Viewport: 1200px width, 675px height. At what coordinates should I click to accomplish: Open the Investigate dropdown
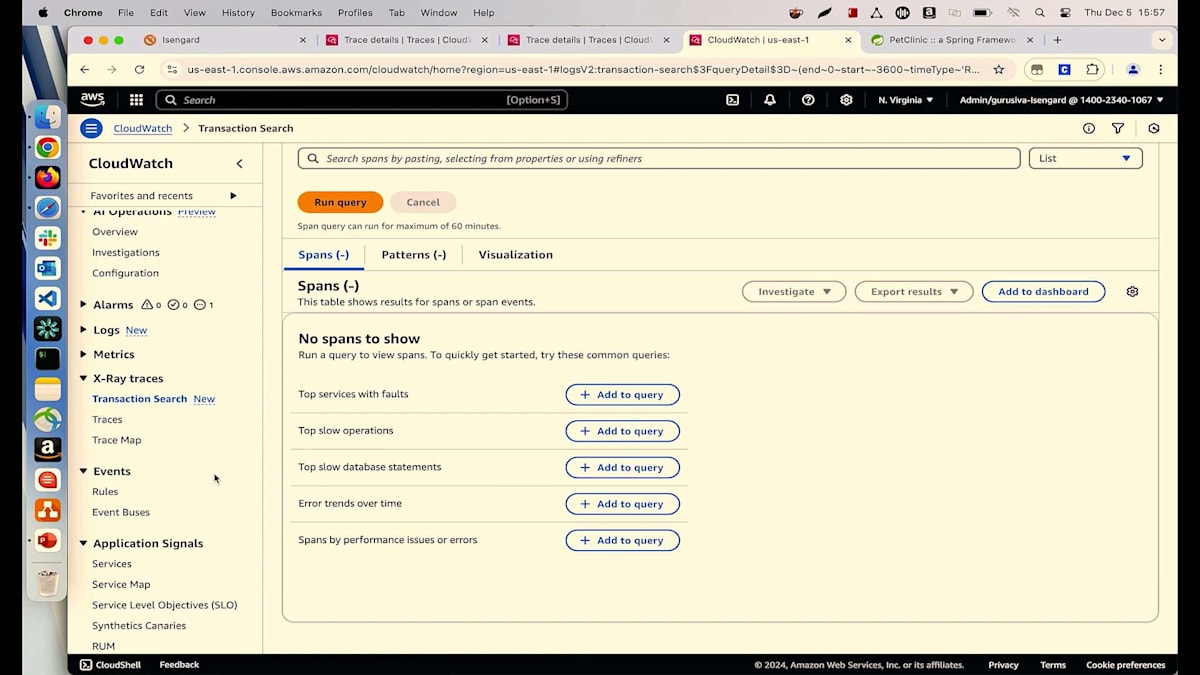pos(794,291)
